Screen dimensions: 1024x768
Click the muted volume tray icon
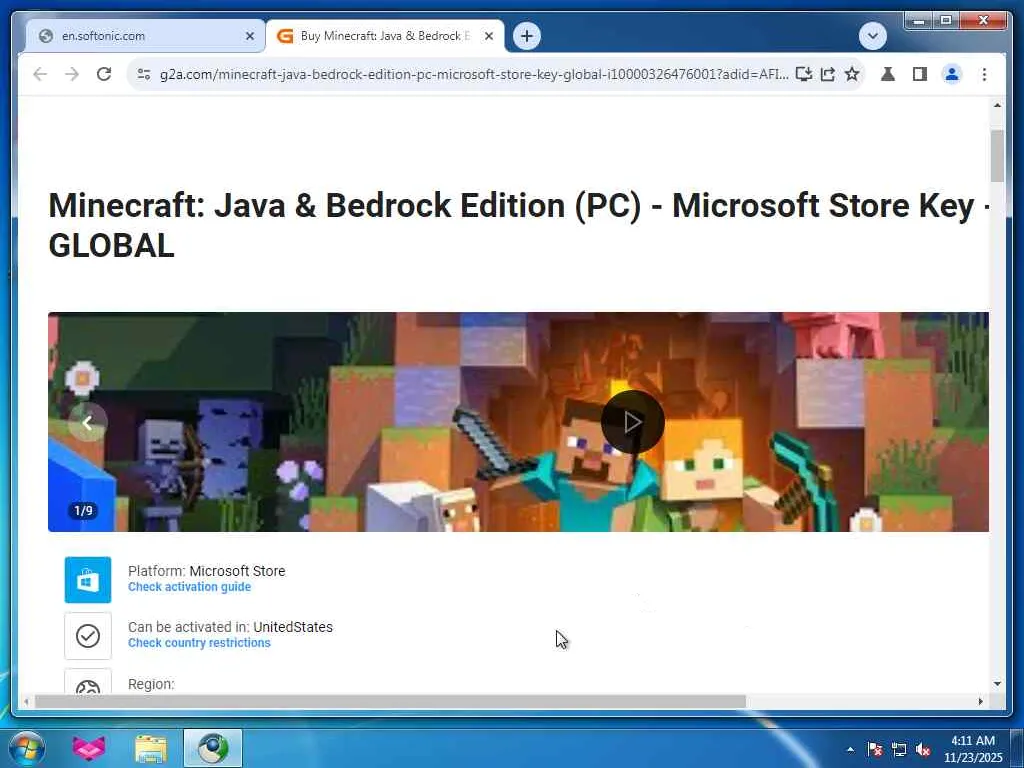923,750
